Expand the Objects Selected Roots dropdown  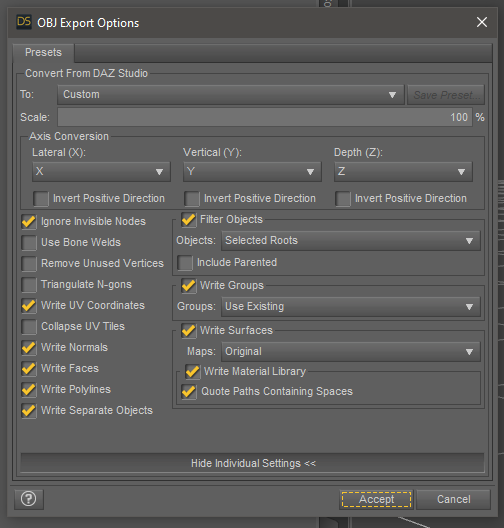pos(350,241)
